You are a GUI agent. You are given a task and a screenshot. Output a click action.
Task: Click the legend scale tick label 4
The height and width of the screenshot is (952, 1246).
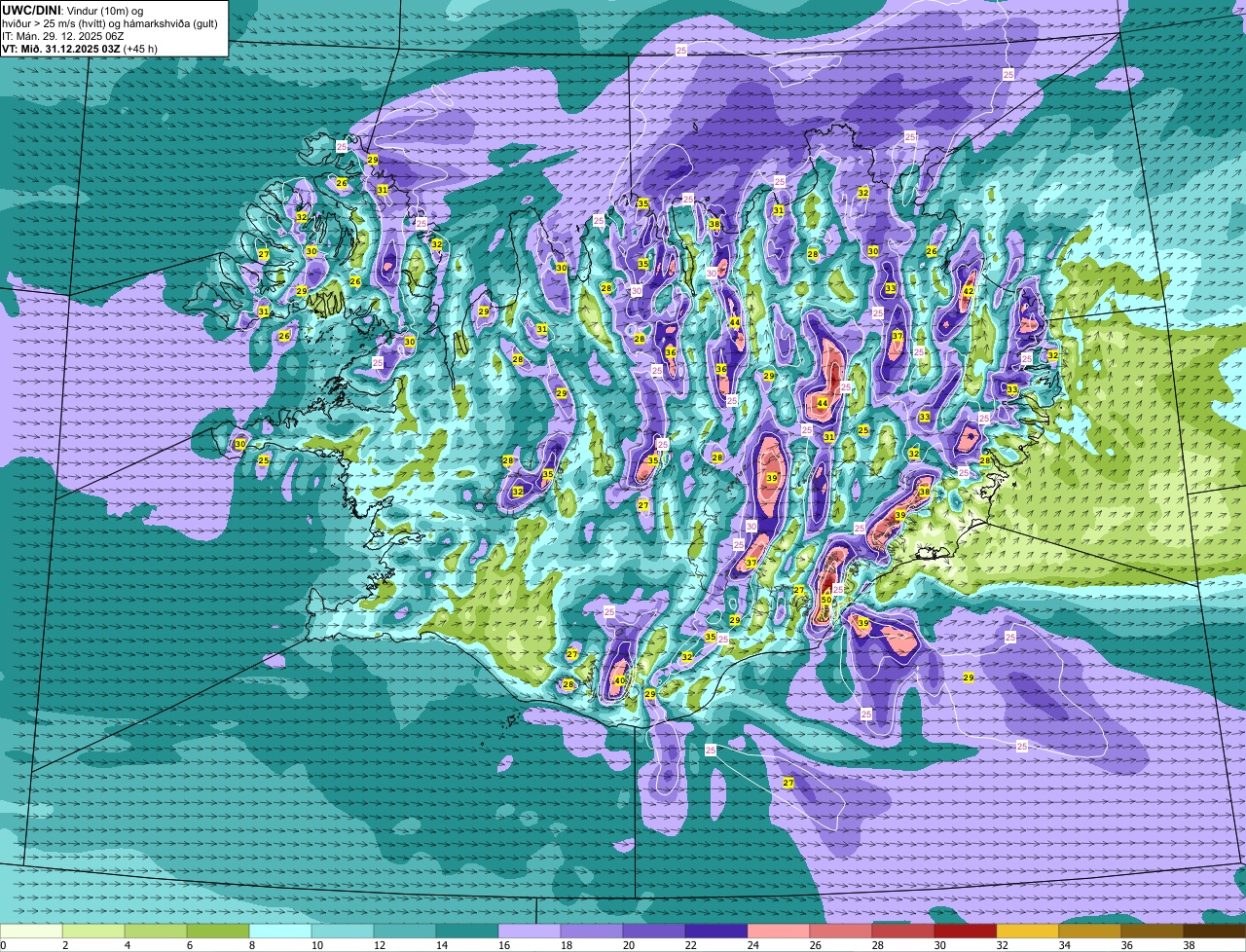coord(127,945)
